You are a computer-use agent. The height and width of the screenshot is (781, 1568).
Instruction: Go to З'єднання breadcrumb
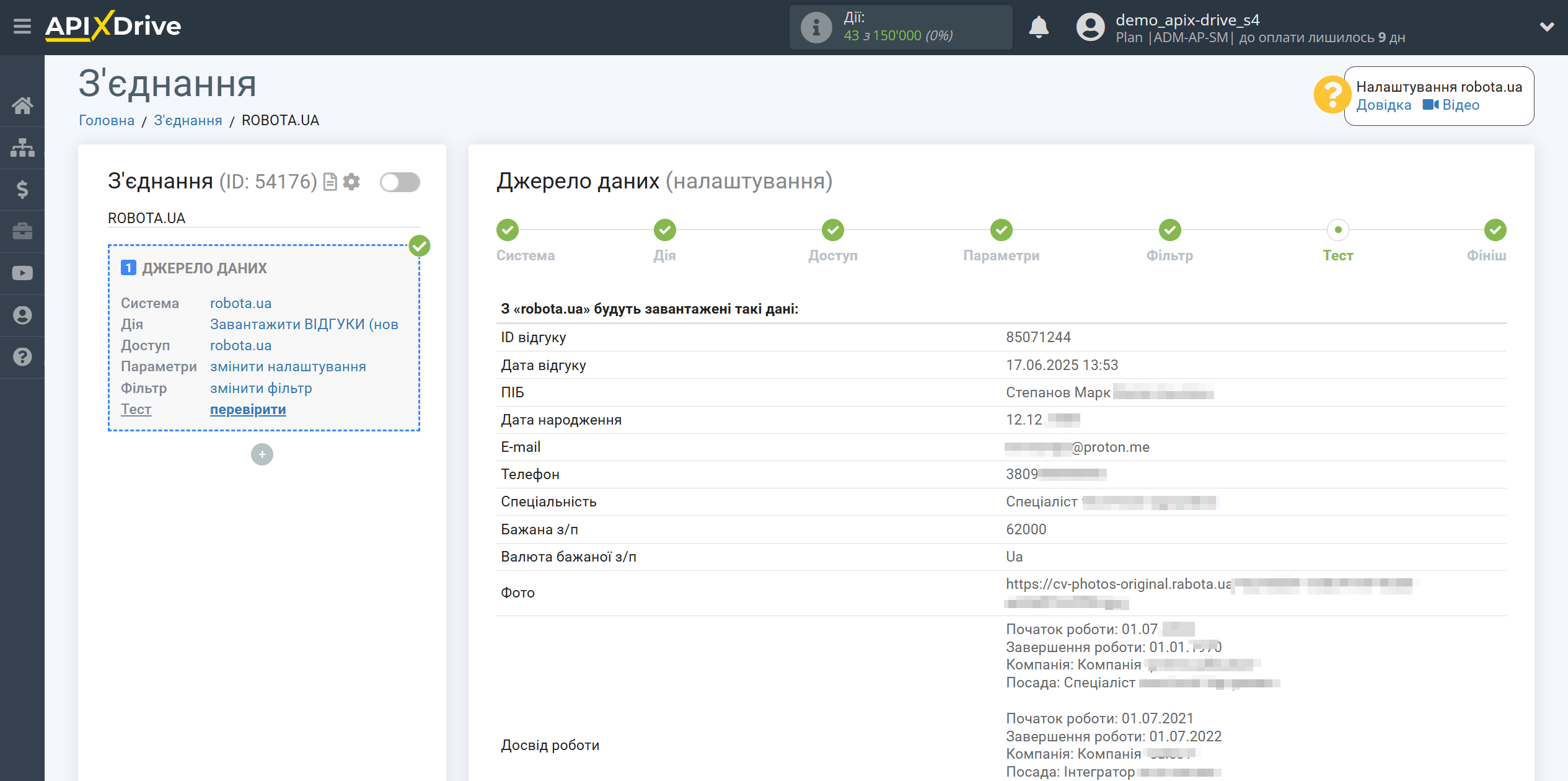[x=188, y=120]
